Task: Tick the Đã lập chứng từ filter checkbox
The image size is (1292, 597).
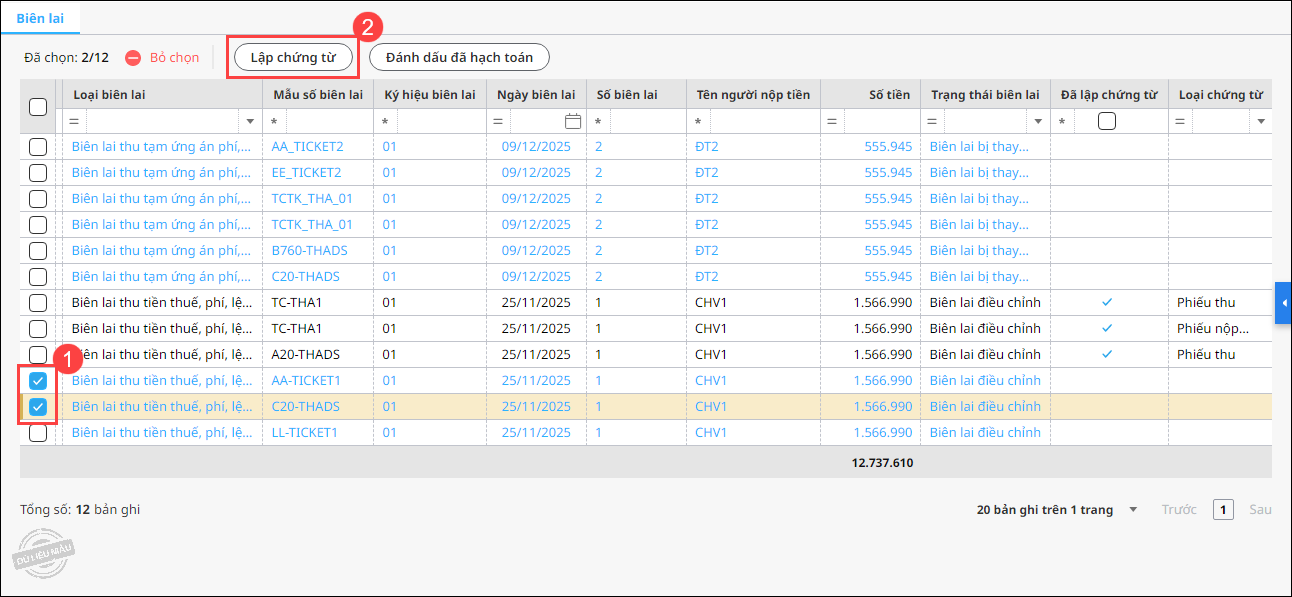Action: pos(1107,121)
